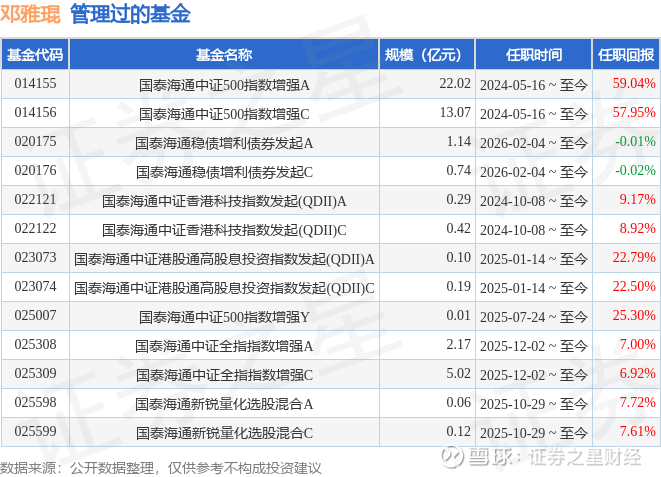Click the 7.61% return value
The image size is (661, 477).
tap(637, 431)
